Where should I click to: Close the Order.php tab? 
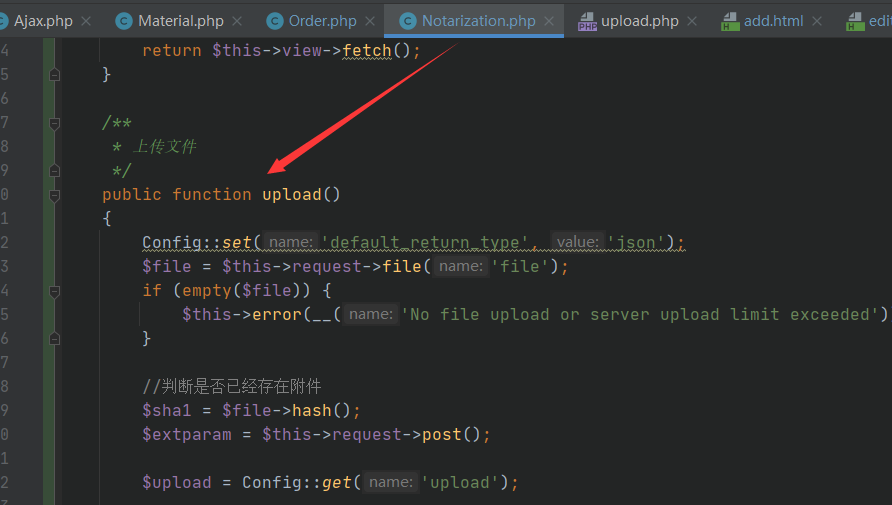click(x=370, y=21)
